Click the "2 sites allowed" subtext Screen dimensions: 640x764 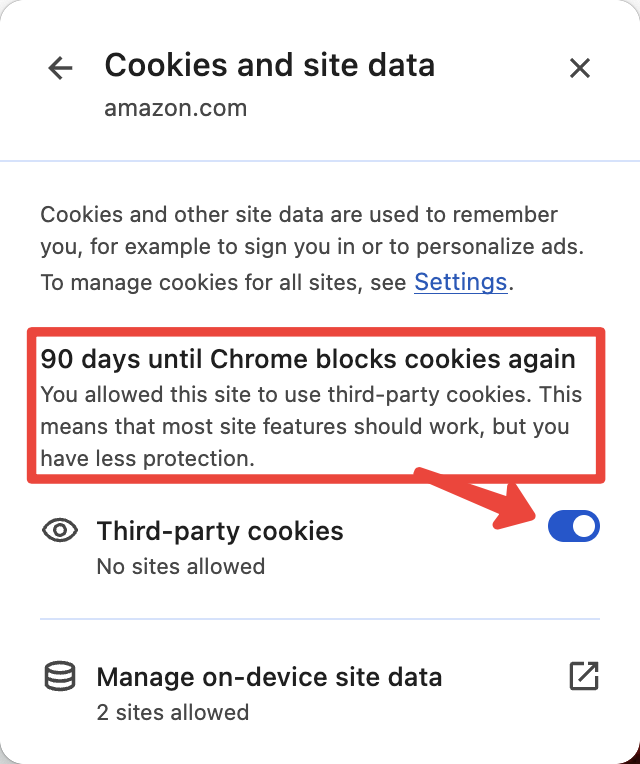tap(173, 712)
